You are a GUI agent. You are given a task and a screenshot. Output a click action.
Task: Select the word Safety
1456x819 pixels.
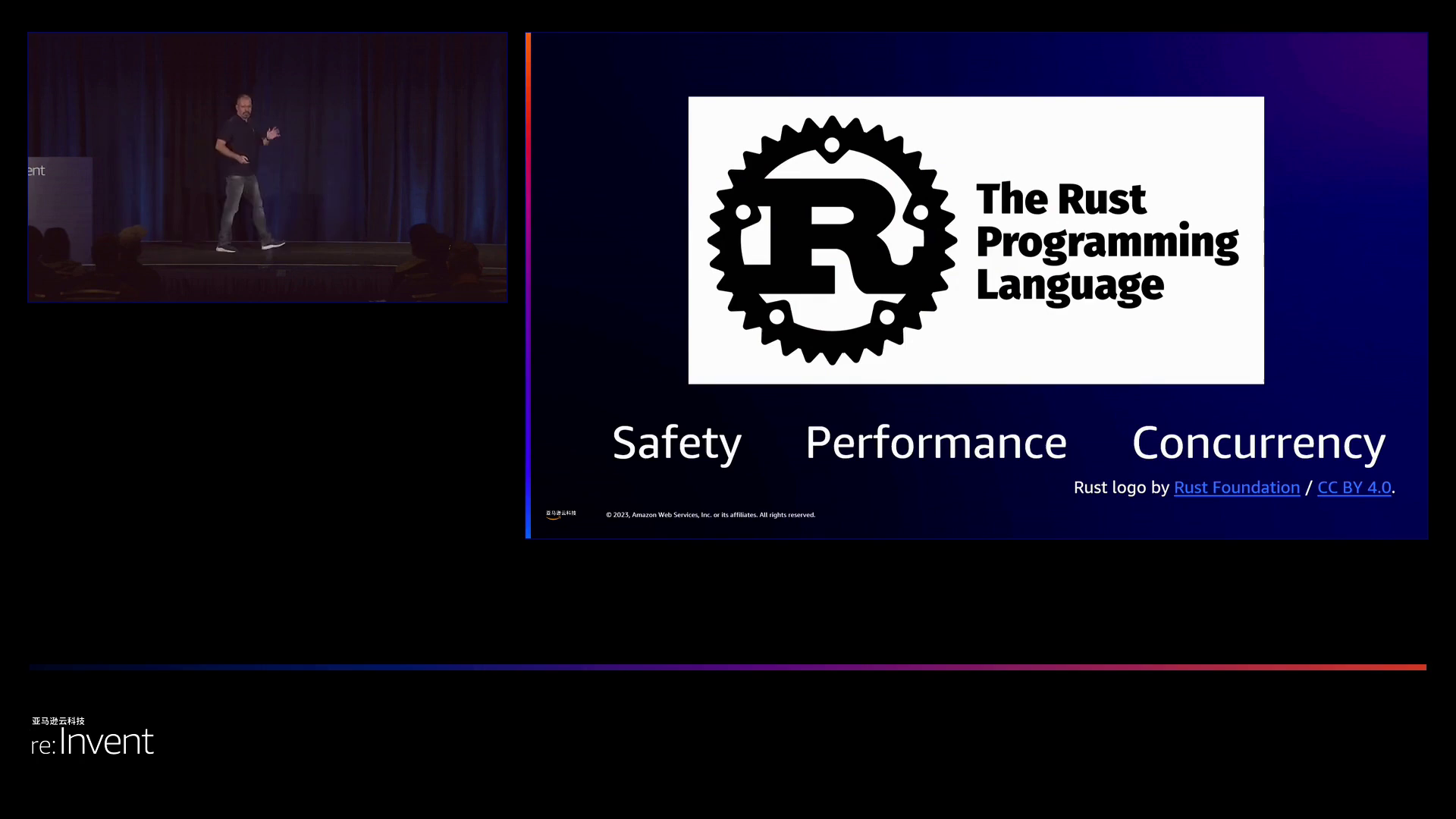676,444
